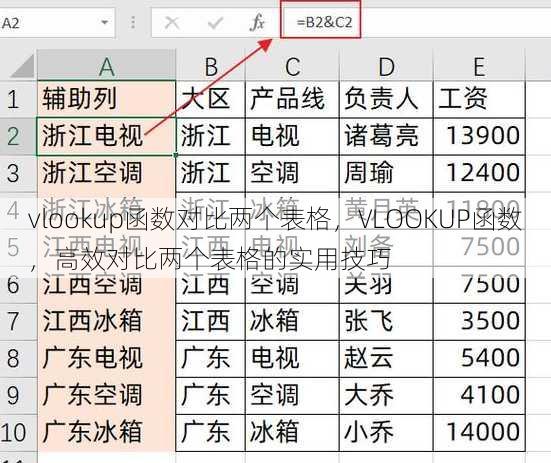551x463 pixels.
Task: Click cell '张飞' in column D
Action: click(386, 321)
